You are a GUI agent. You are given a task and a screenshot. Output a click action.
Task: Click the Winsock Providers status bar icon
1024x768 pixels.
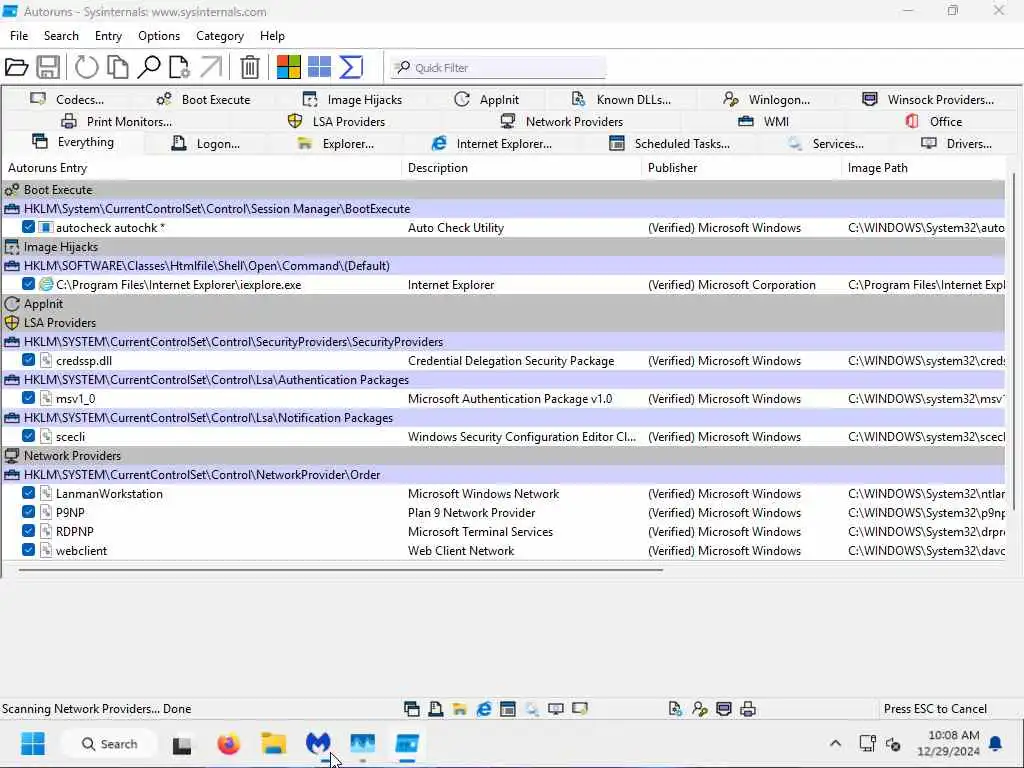click(x=724, y=709)
